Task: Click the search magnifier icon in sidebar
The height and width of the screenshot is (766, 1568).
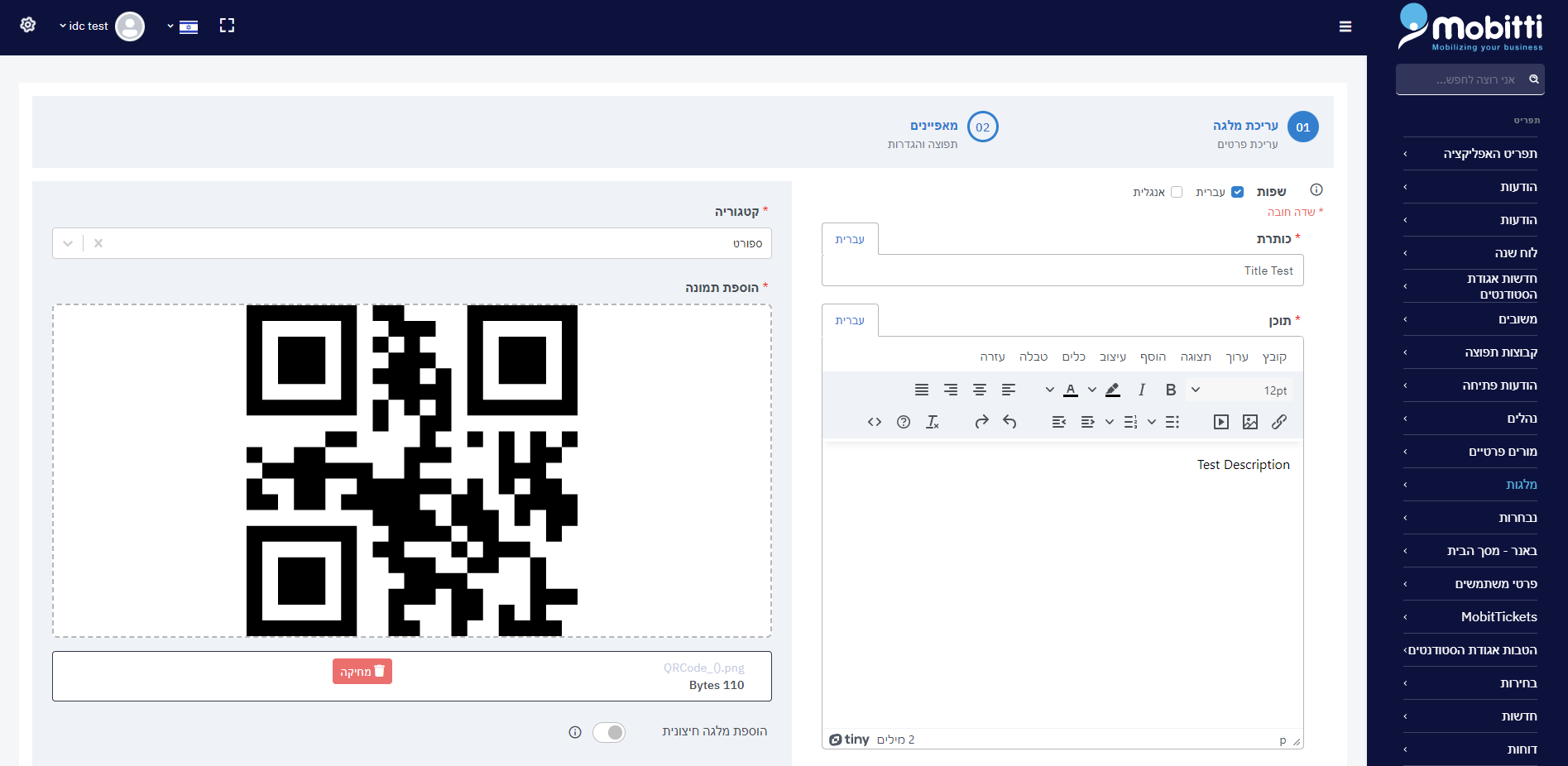Action: [1534, 79]
